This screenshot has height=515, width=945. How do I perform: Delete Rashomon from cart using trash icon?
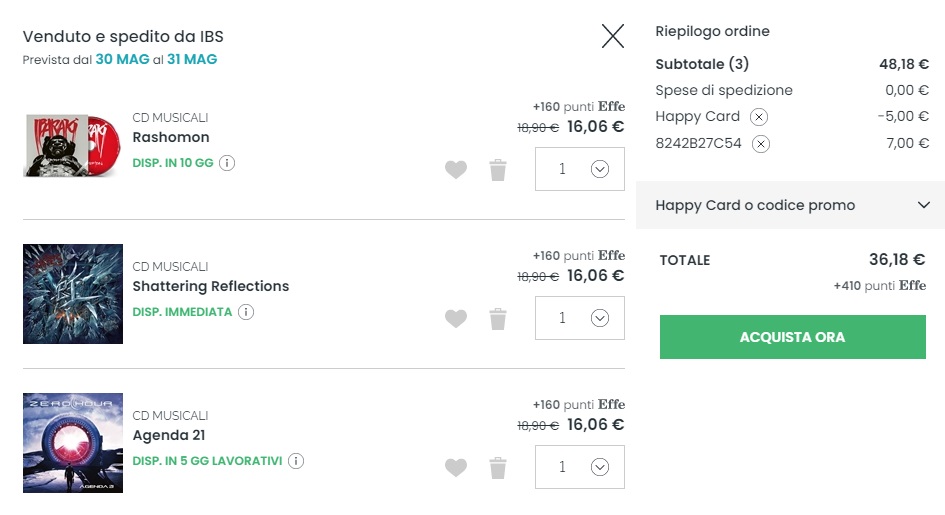coord(498,170)
